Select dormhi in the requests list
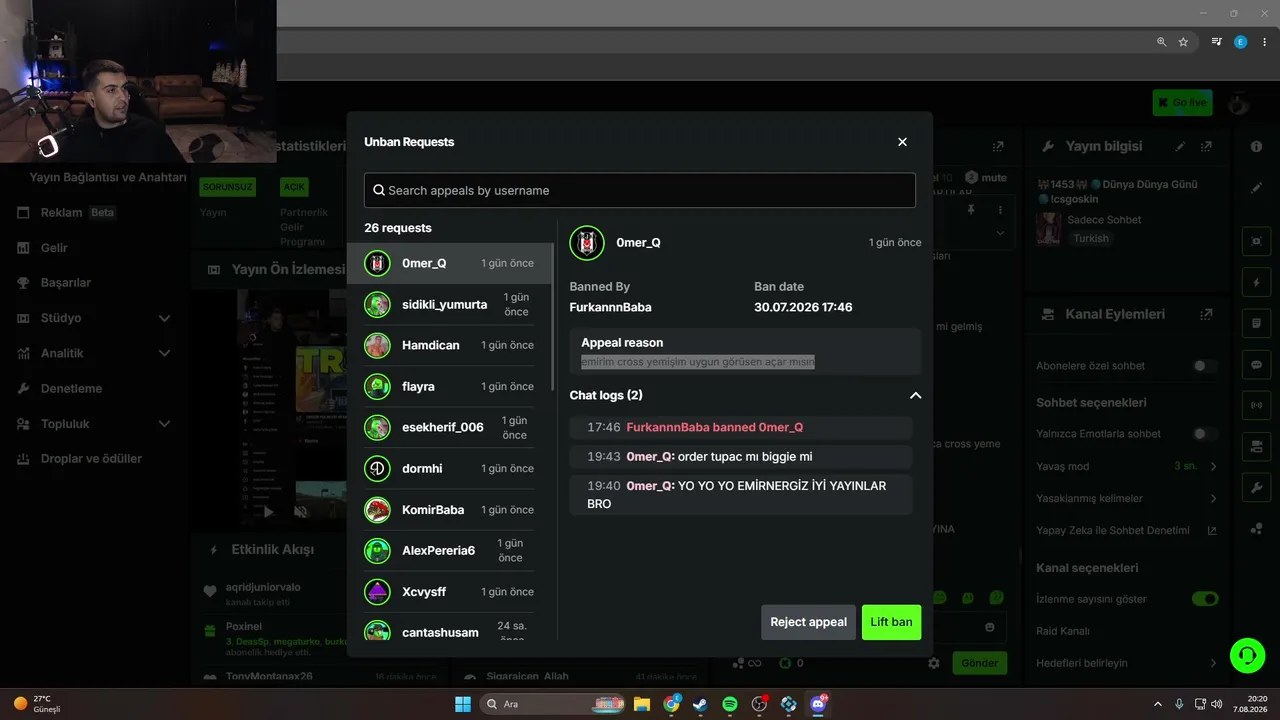The width and height of the screenshot is (1280, 720). [449, 468]
